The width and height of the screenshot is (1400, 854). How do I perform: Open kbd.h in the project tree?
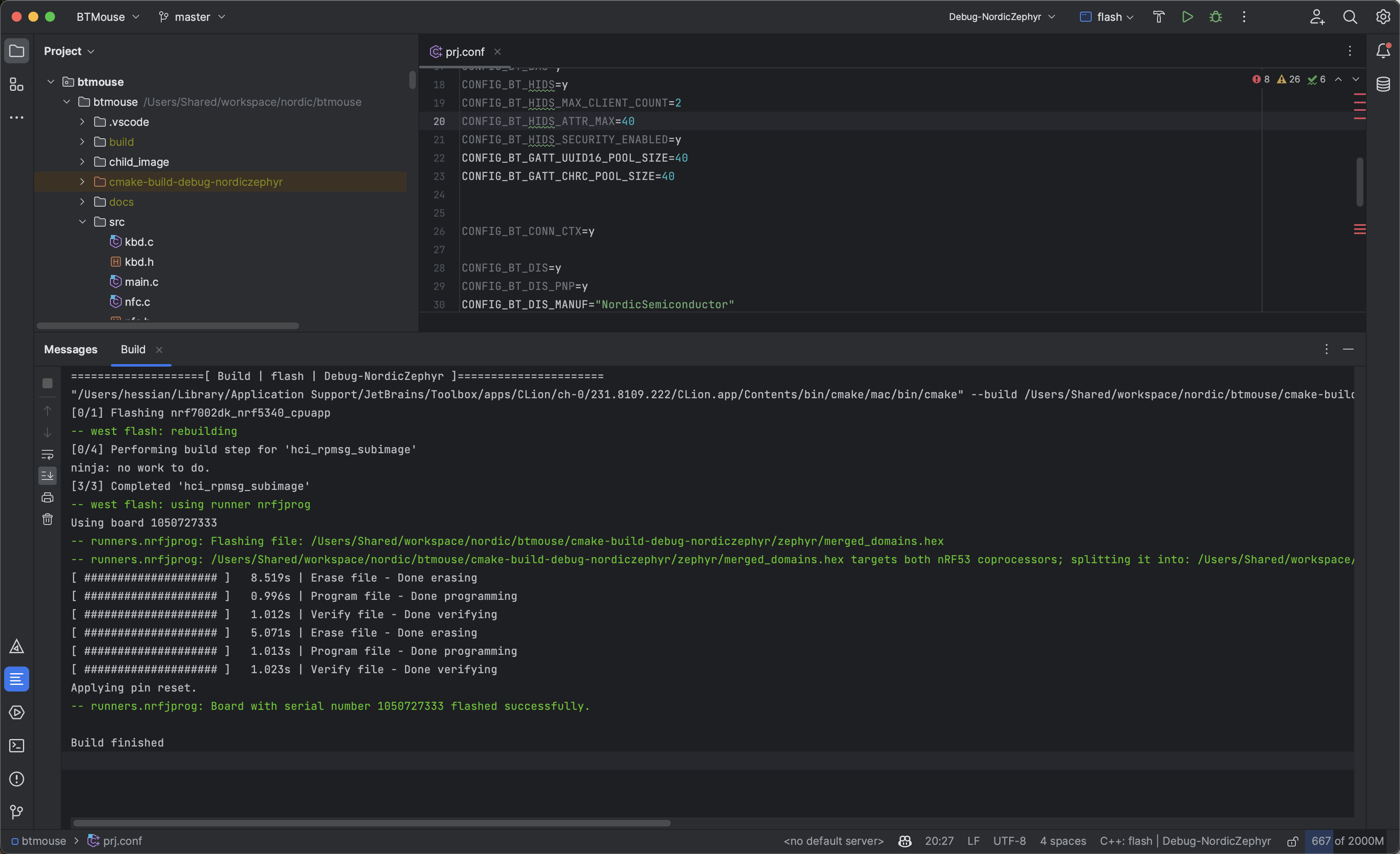point(139,262)
